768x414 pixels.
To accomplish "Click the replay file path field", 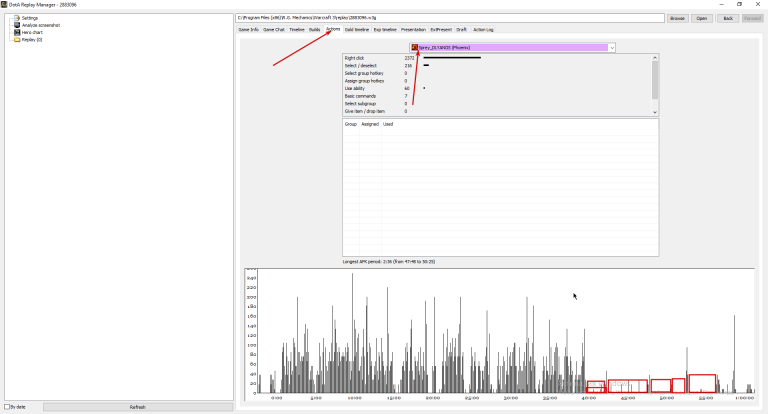I will pos(450,18).
